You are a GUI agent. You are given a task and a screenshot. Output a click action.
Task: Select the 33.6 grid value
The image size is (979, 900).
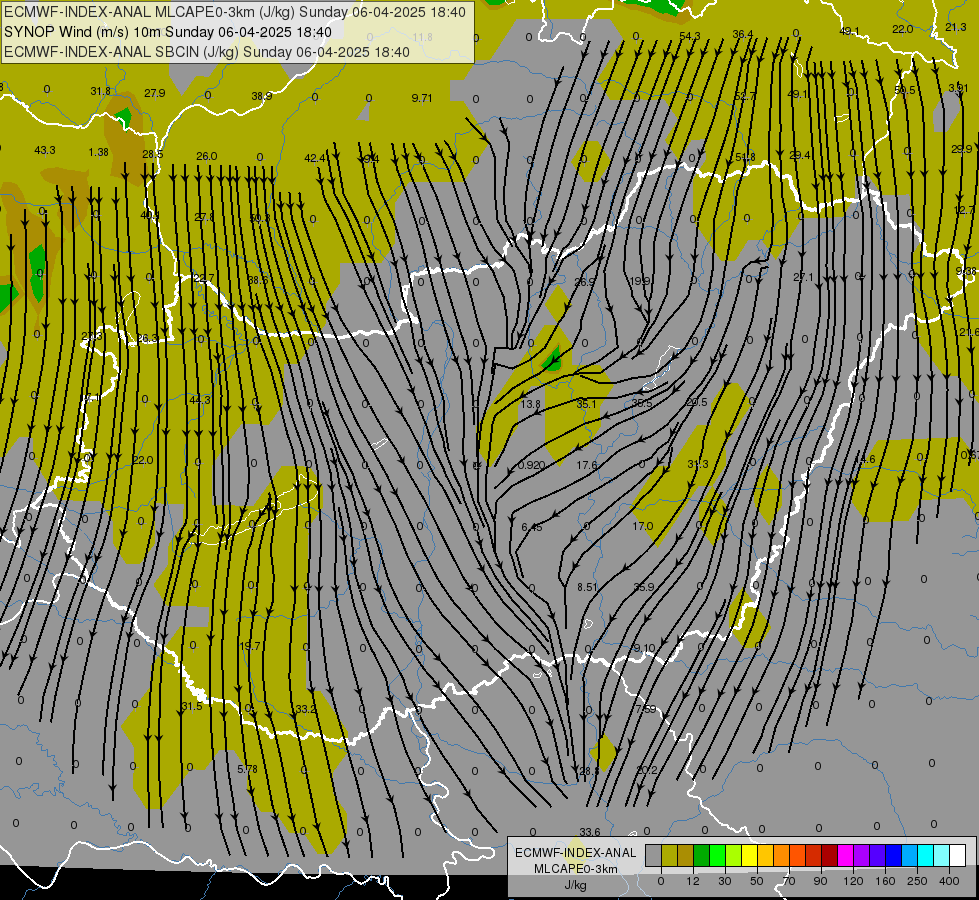(x=590, y=832)
